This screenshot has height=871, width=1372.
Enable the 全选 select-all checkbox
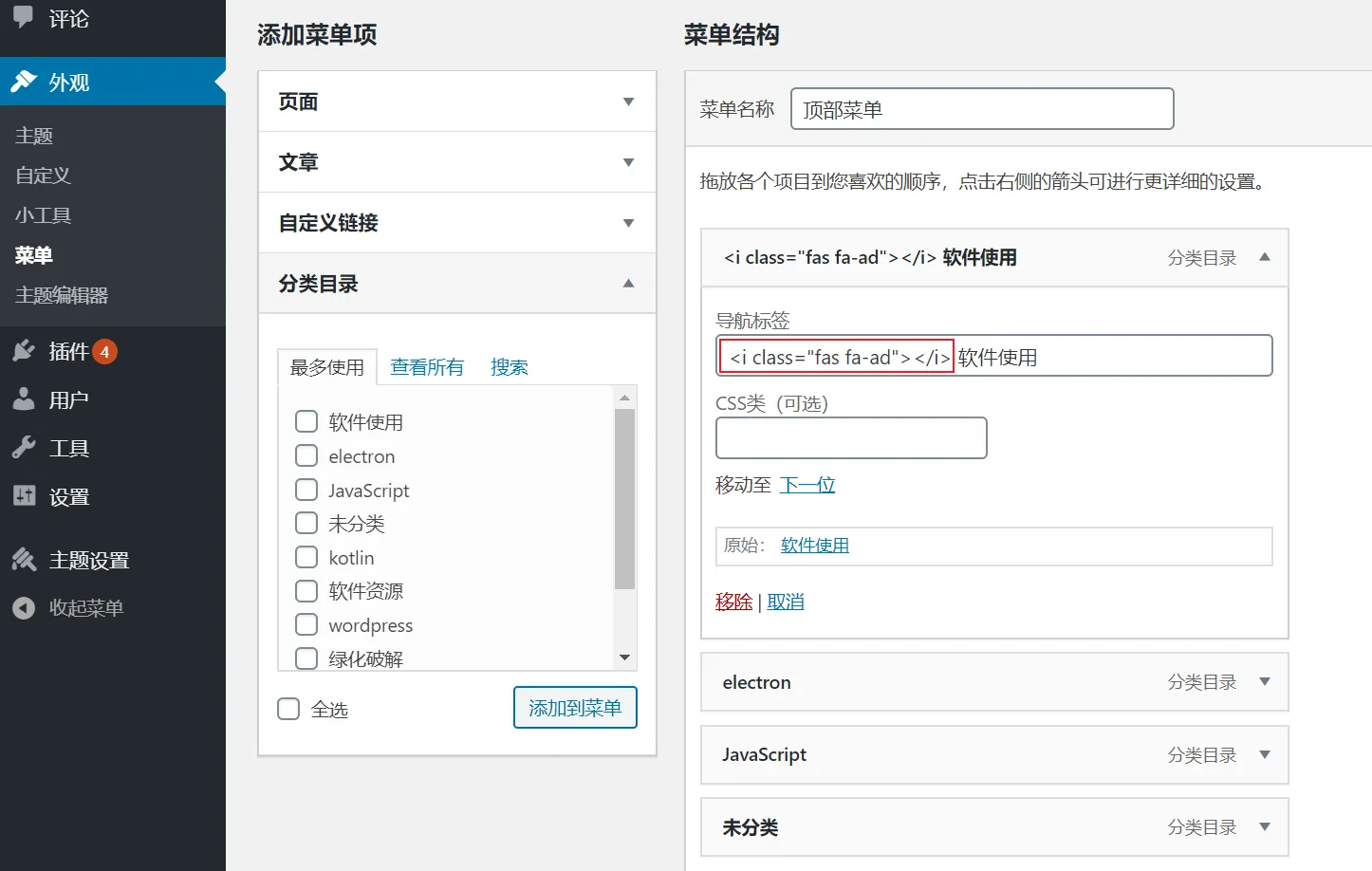288,709
